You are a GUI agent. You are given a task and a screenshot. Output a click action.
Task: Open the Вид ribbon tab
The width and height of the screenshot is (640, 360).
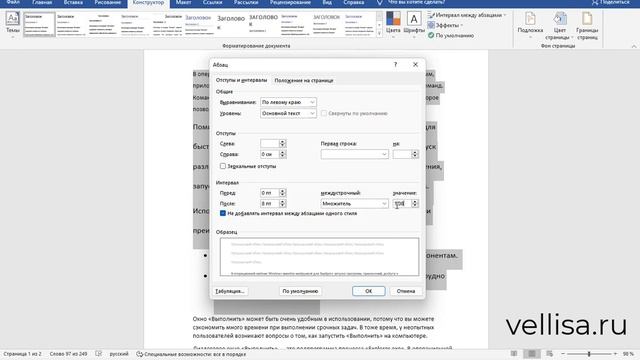[327, 2]
